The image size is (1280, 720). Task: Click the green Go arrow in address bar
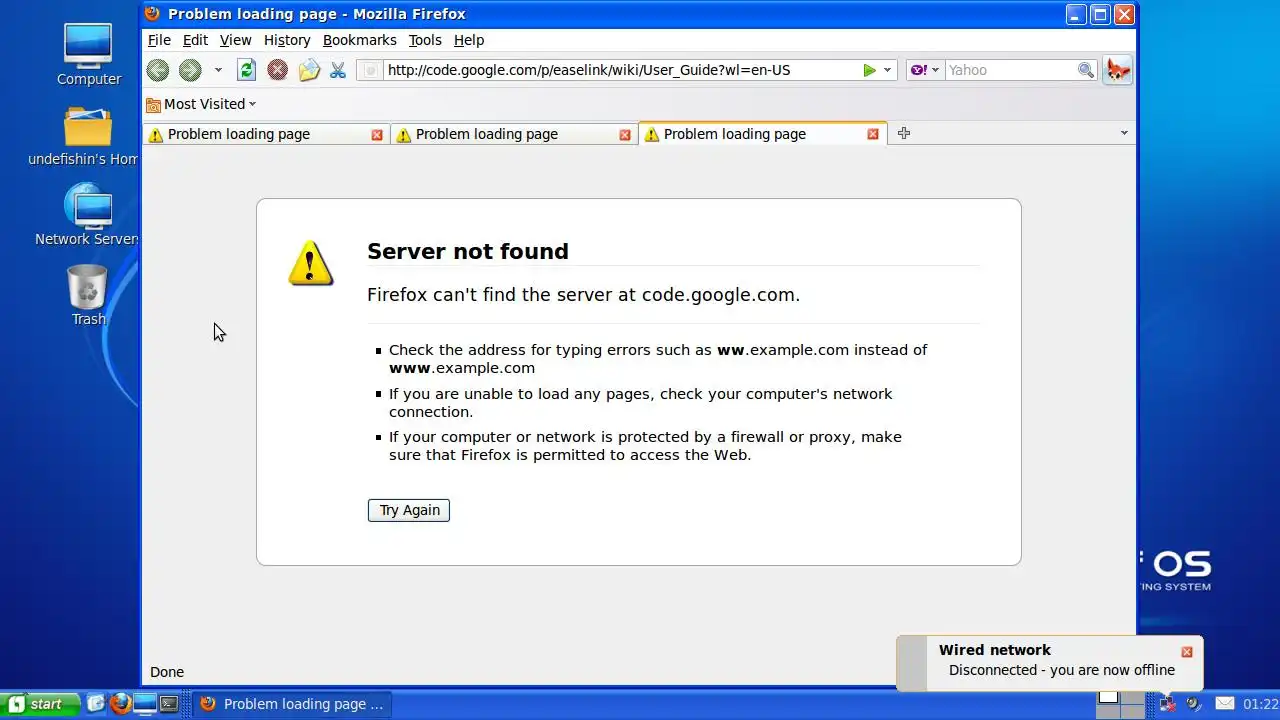click(869, 70)
